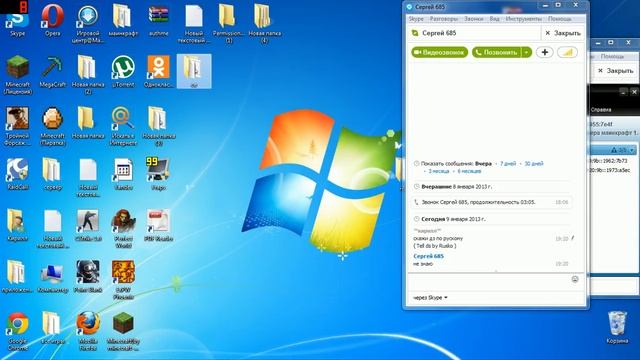Open the Одноклассники orange shortcut
This screenshot has height=360, width=640.
pos(158,72)
